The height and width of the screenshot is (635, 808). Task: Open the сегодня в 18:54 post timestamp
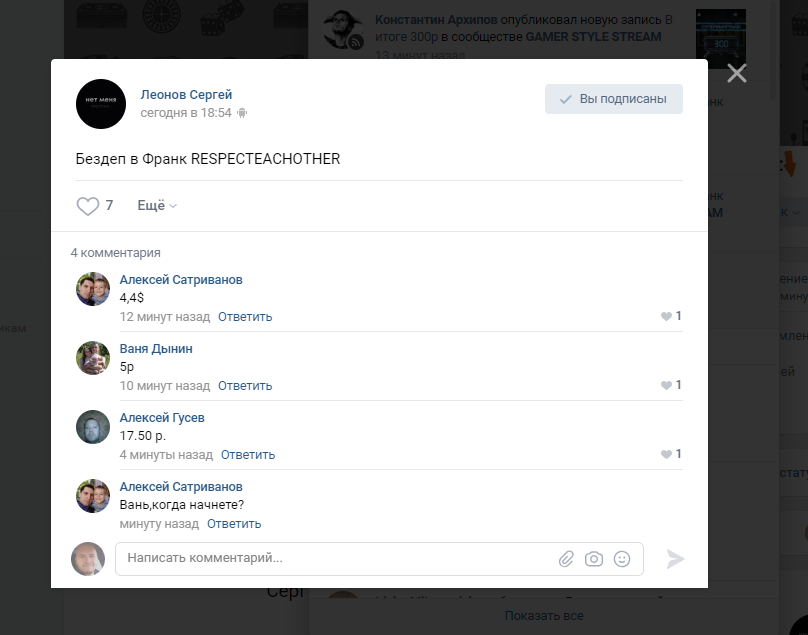pos(186,113)
